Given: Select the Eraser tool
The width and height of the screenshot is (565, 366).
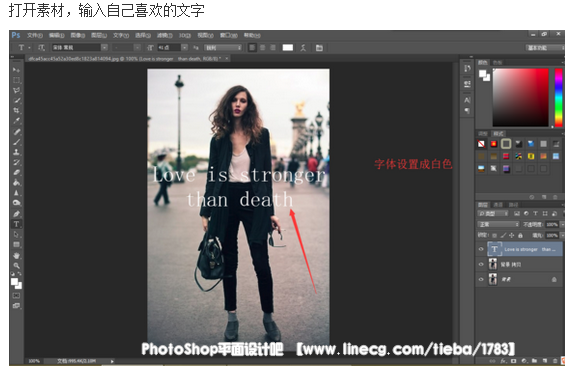Looking at the screenshot, I should (16, 173).
